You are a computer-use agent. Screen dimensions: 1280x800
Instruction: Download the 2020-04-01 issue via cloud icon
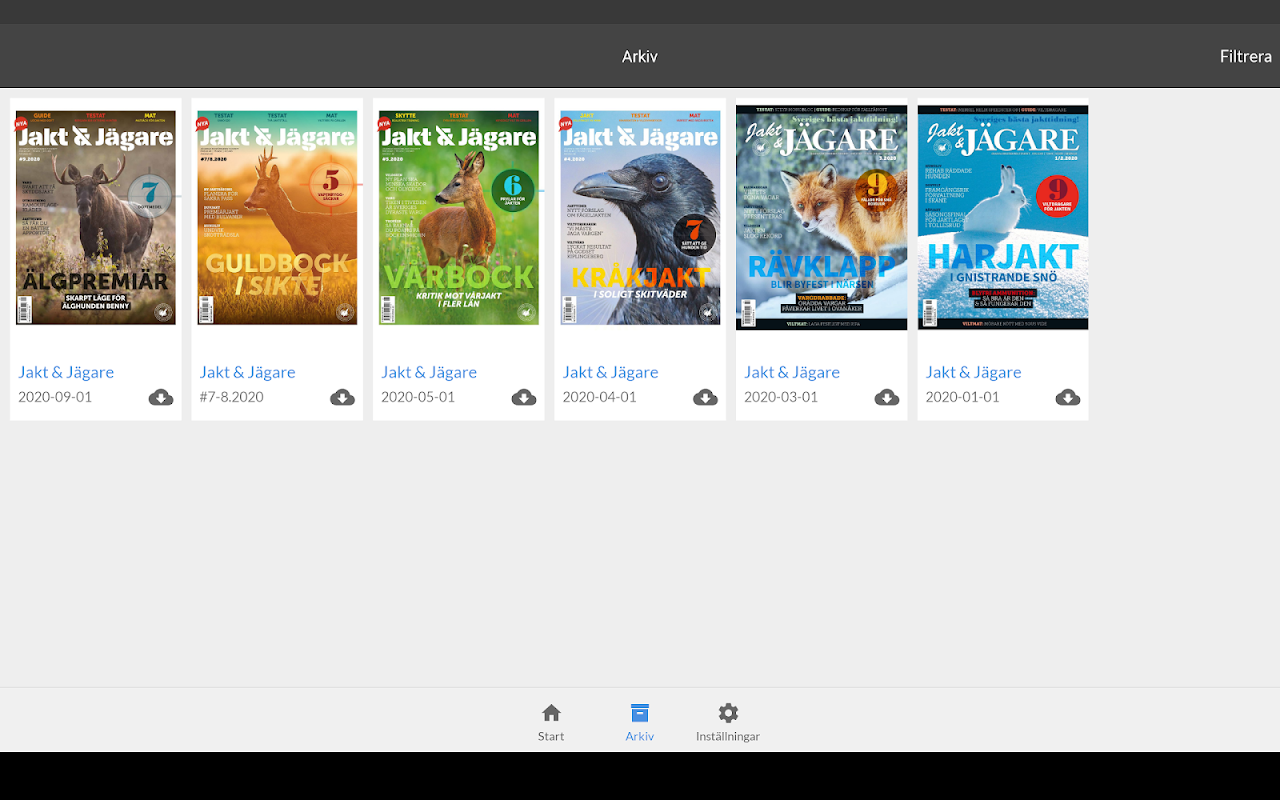[705, 397]
